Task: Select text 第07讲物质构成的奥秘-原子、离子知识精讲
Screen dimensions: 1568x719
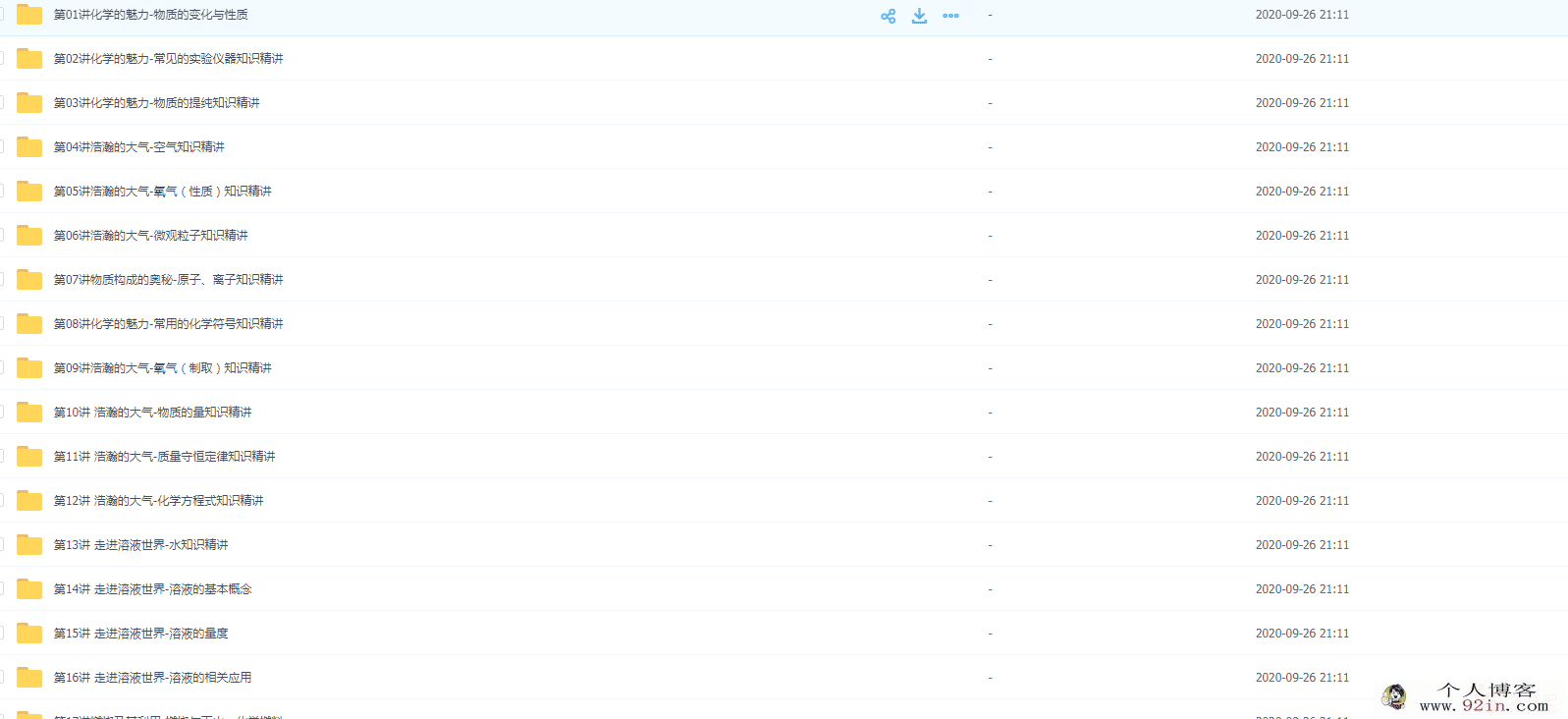Action: coord(168,280)
